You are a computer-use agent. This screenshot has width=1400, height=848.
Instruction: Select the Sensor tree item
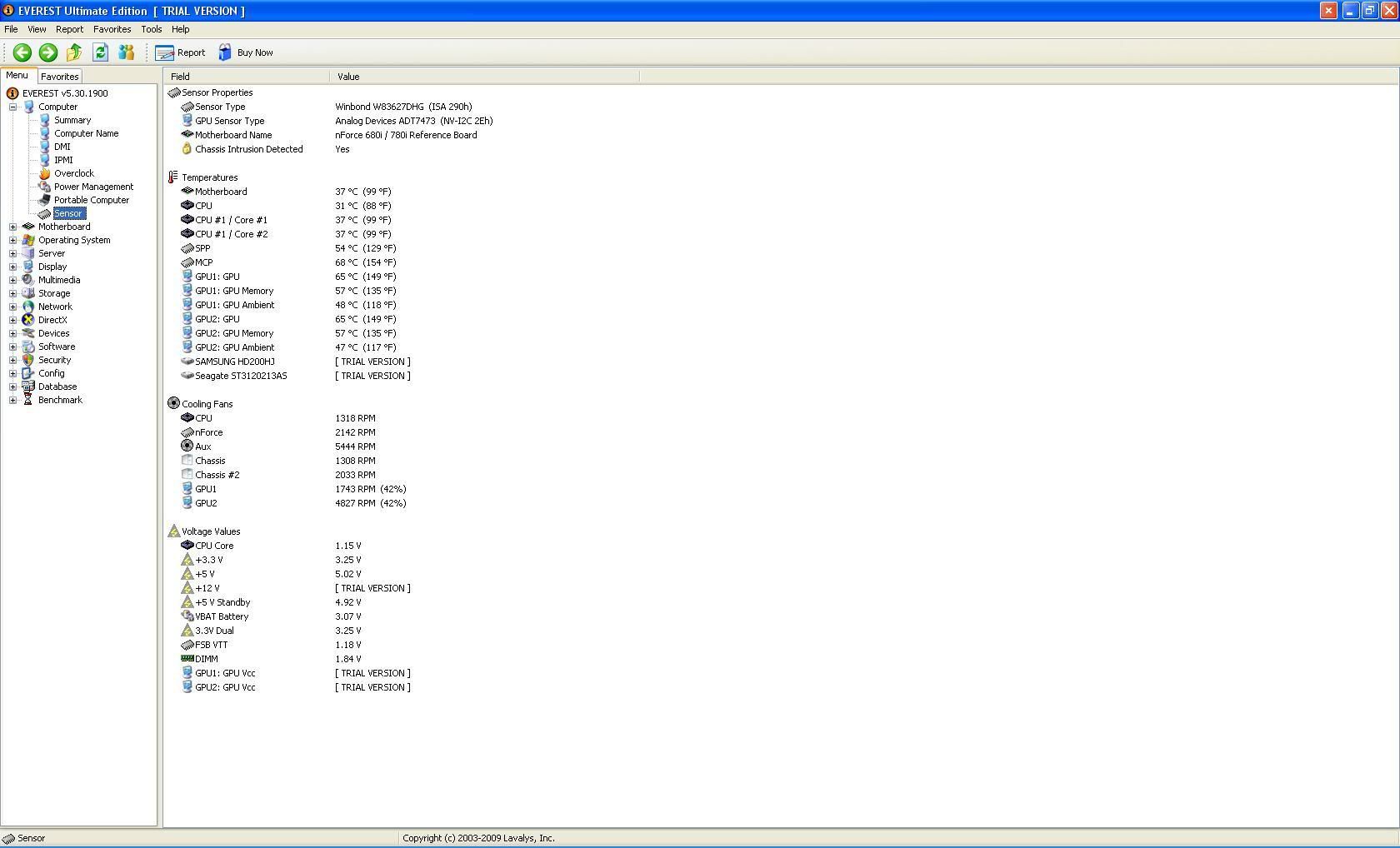[x=68, y=213]
